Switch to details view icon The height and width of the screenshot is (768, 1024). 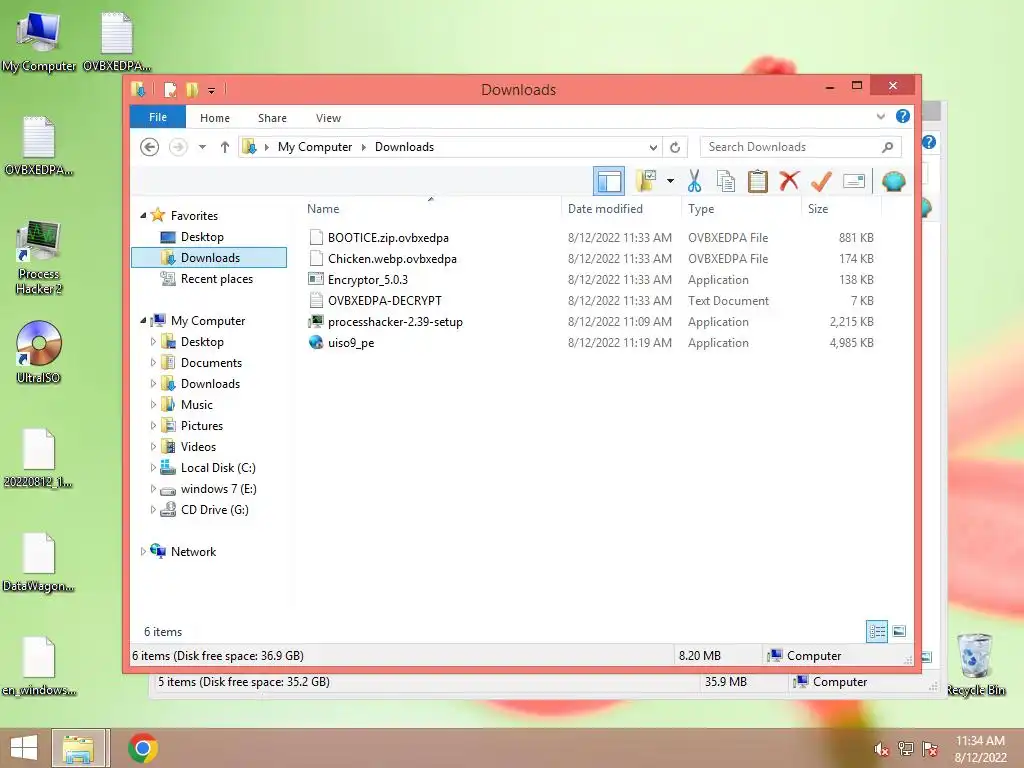(x=877, y=631)
